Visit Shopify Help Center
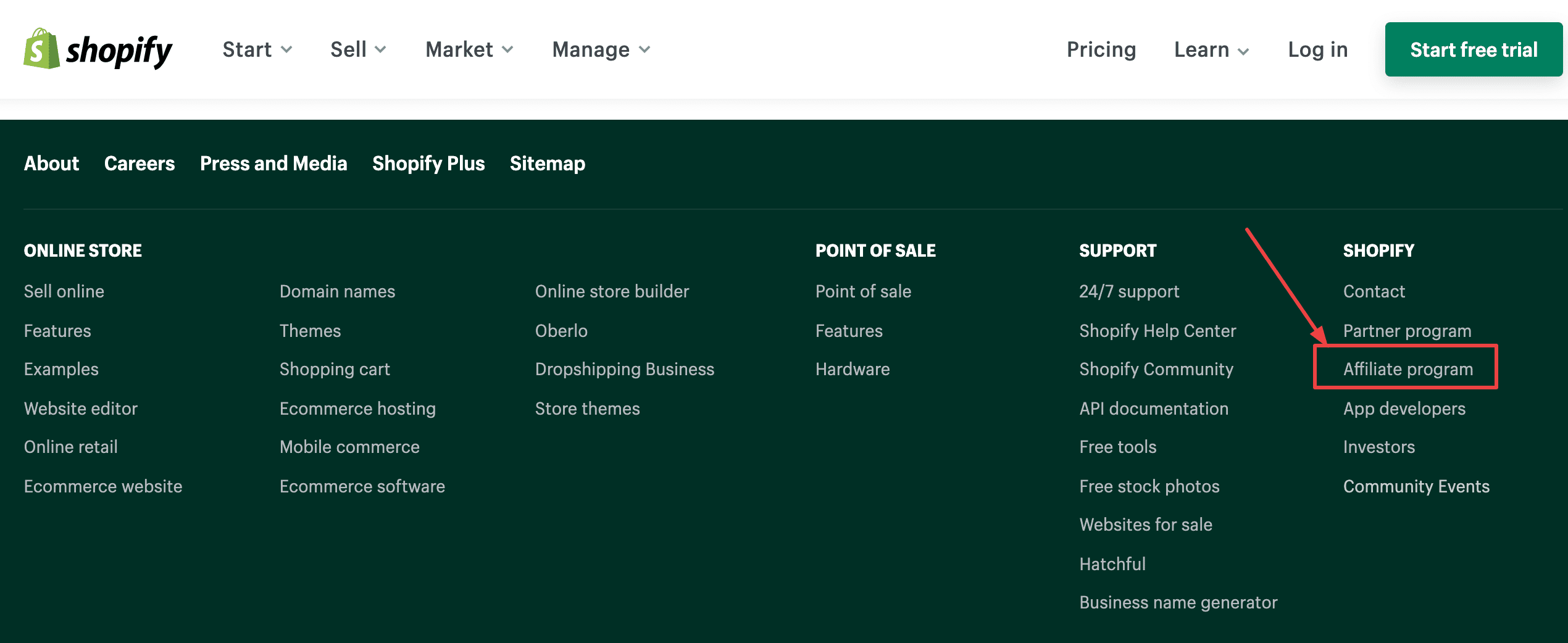 click(1157, 331)
